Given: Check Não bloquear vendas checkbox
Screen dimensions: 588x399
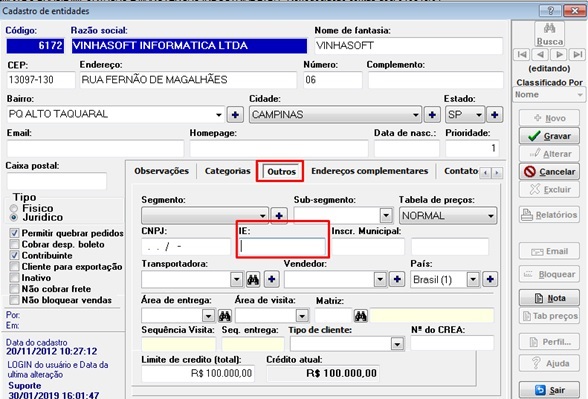Looking at the screenshot, I should coord(14,300).
